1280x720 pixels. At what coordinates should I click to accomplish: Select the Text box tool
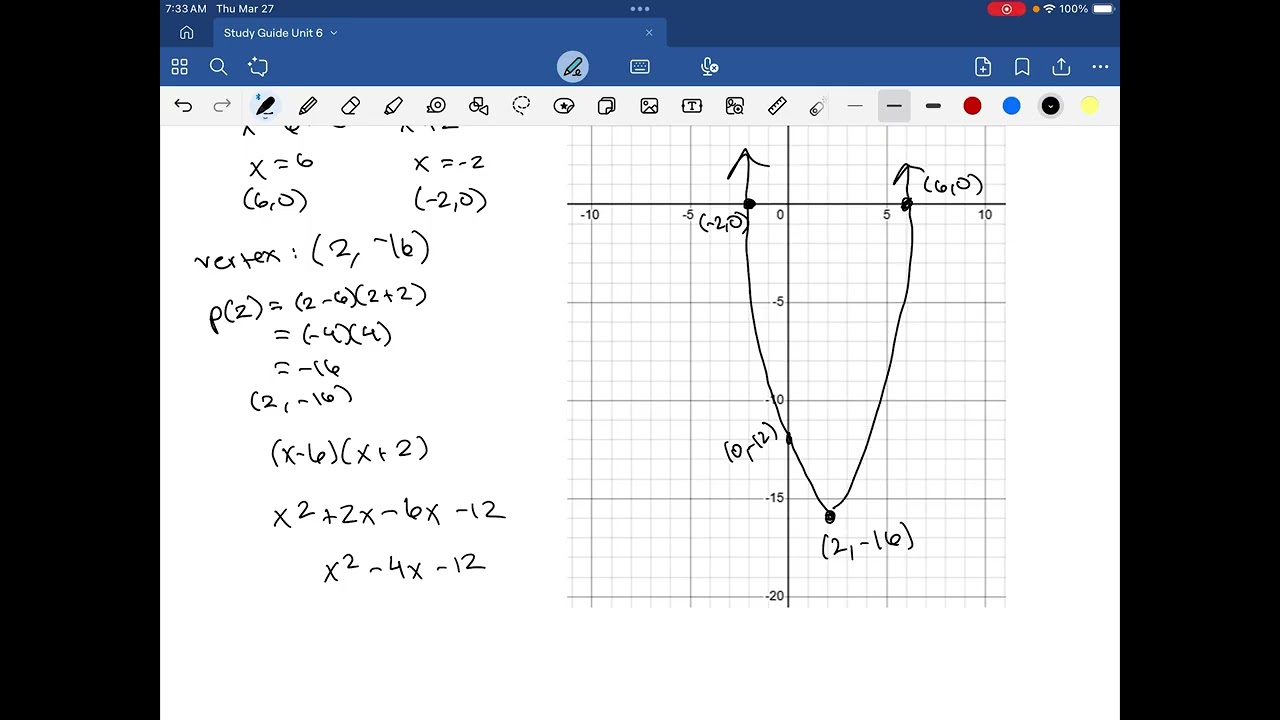[x=692, y=106]
